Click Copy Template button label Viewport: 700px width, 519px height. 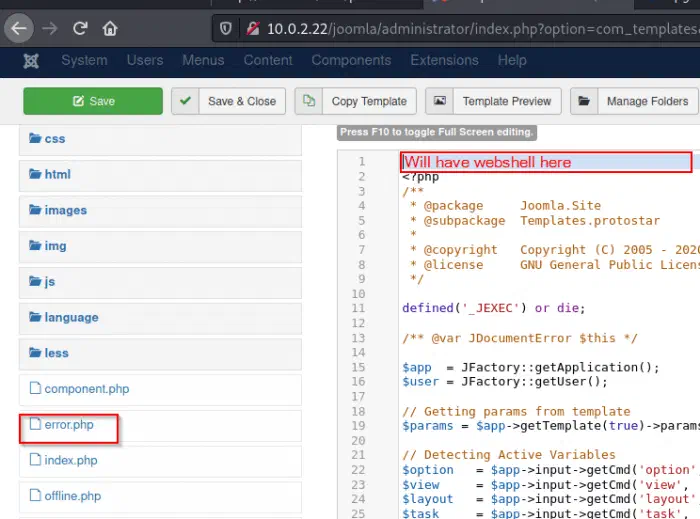(x=369, y=102)
